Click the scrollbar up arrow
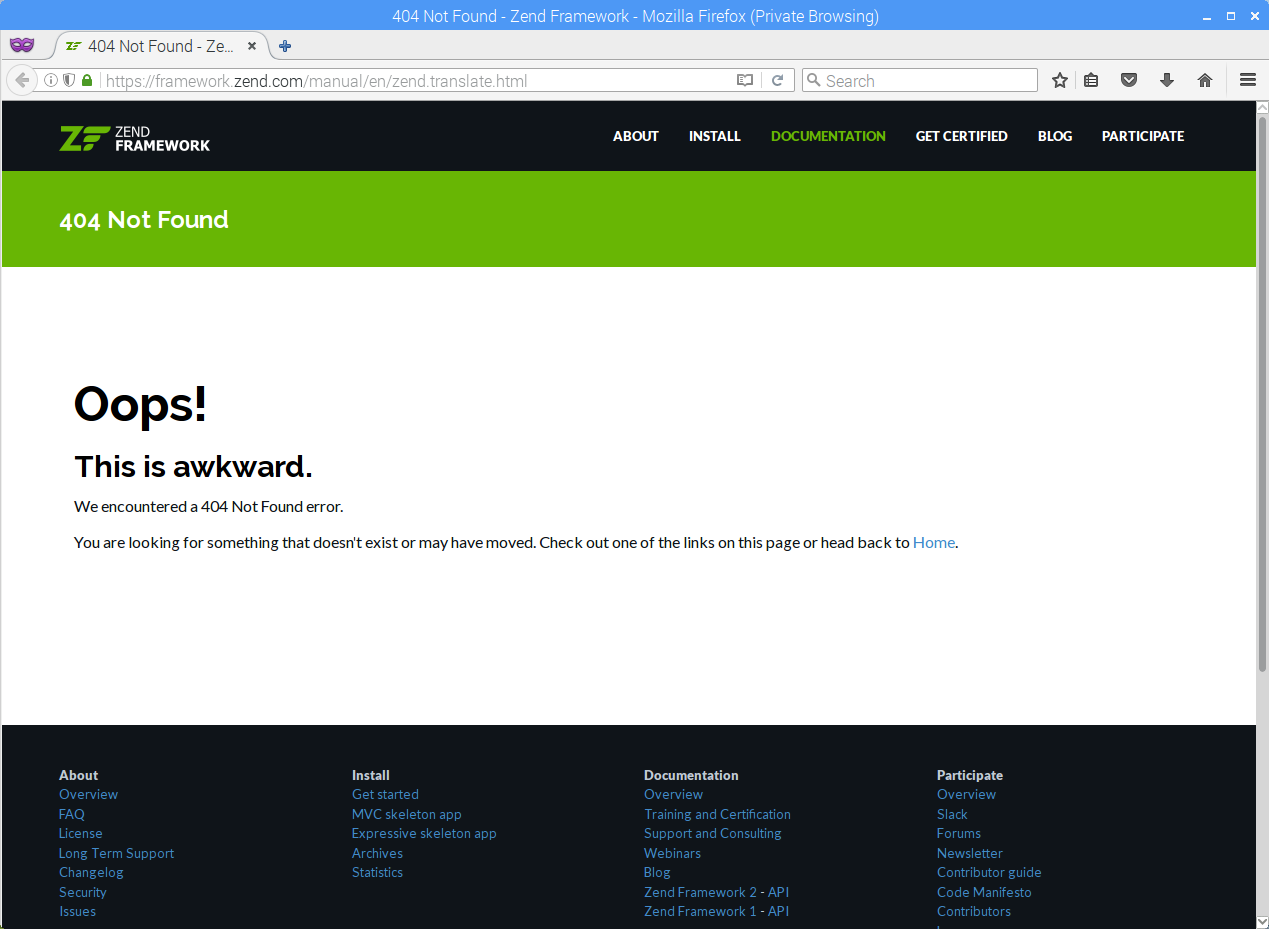 (1262, 107)
